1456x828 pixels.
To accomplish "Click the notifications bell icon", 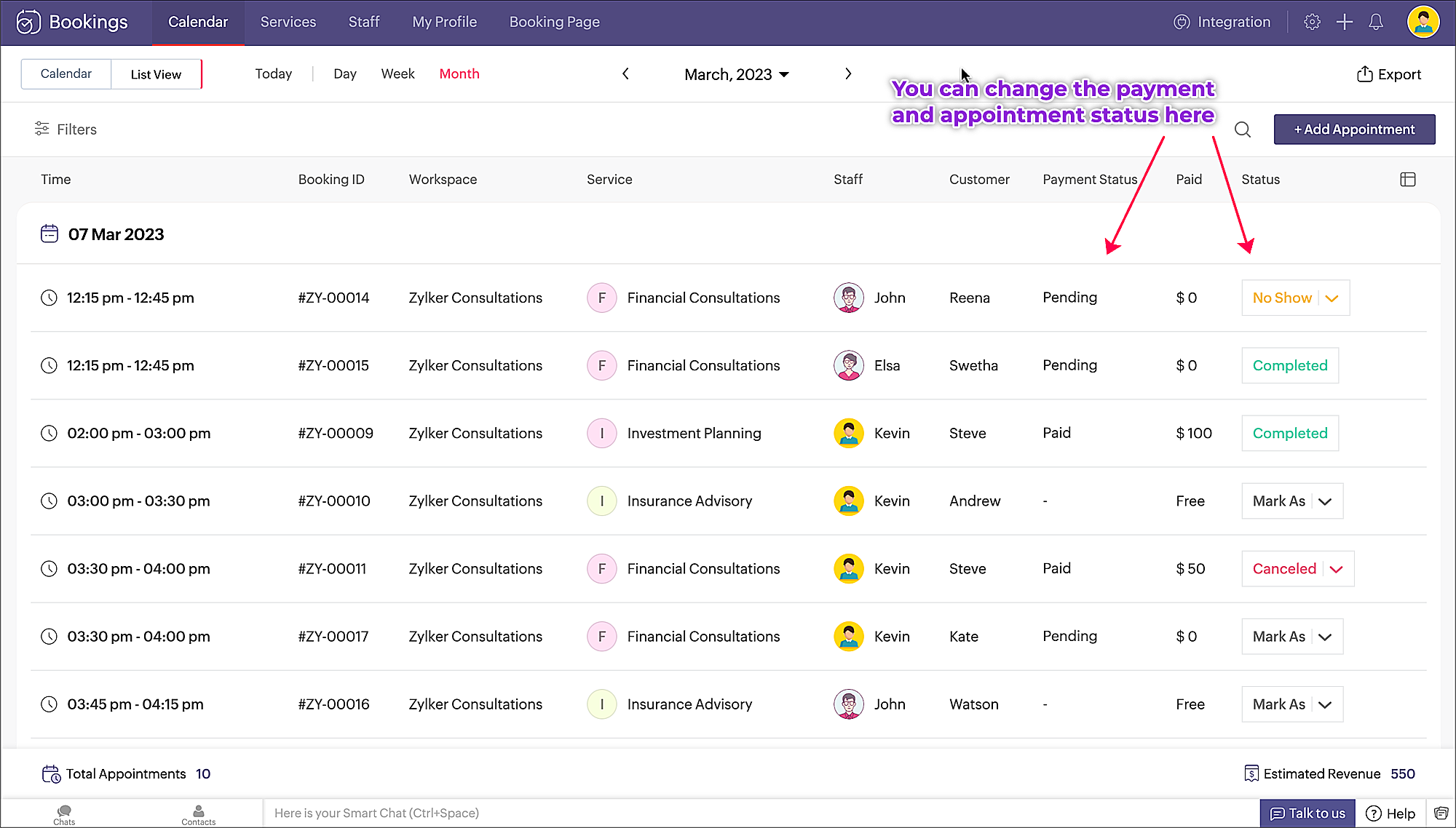I will pyautogui.click(x=1375, y=22).
